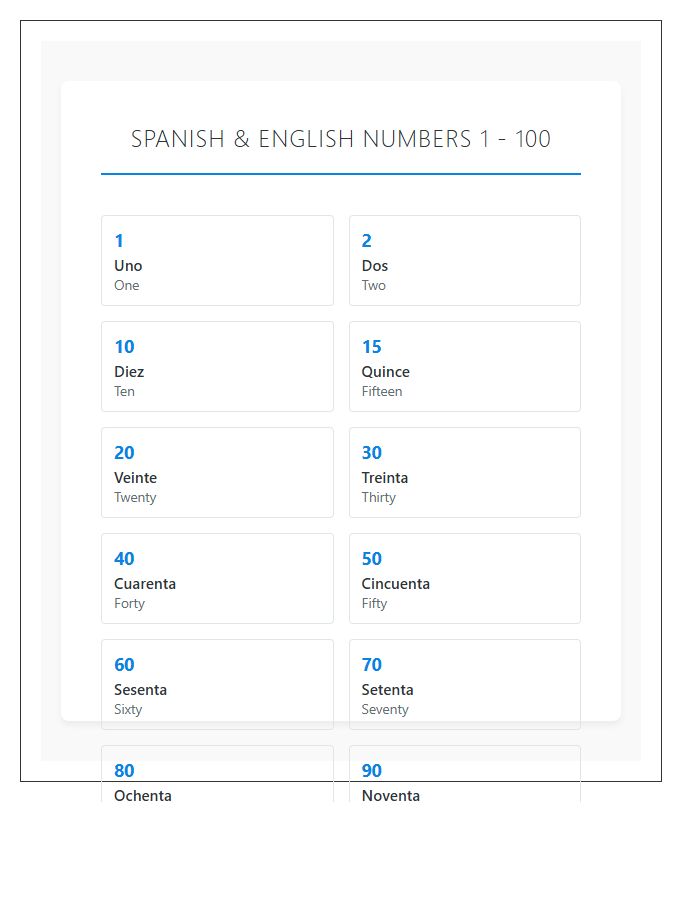Select the number 10 card number
Viewport: 700px width, 900px height.
pos(125,347)
